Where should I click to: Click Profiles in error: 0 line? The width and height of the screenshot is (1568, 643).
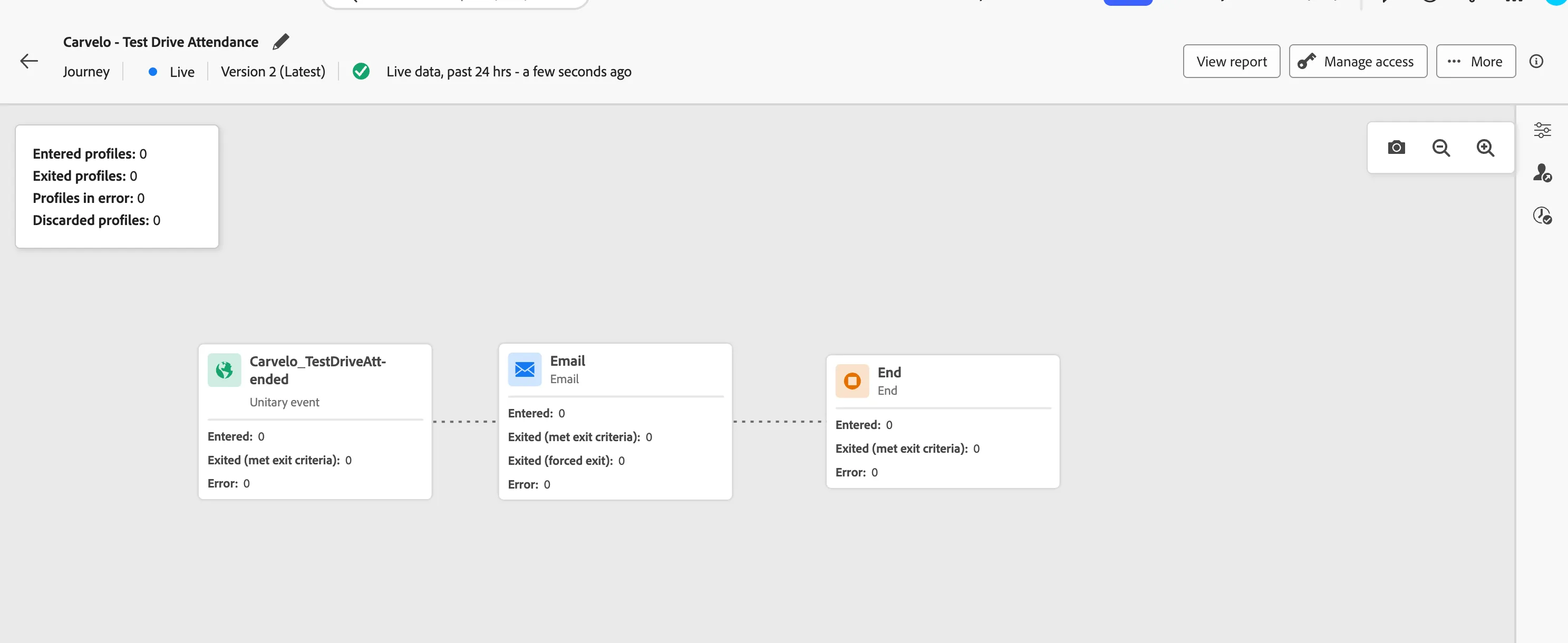click(88, 198)
